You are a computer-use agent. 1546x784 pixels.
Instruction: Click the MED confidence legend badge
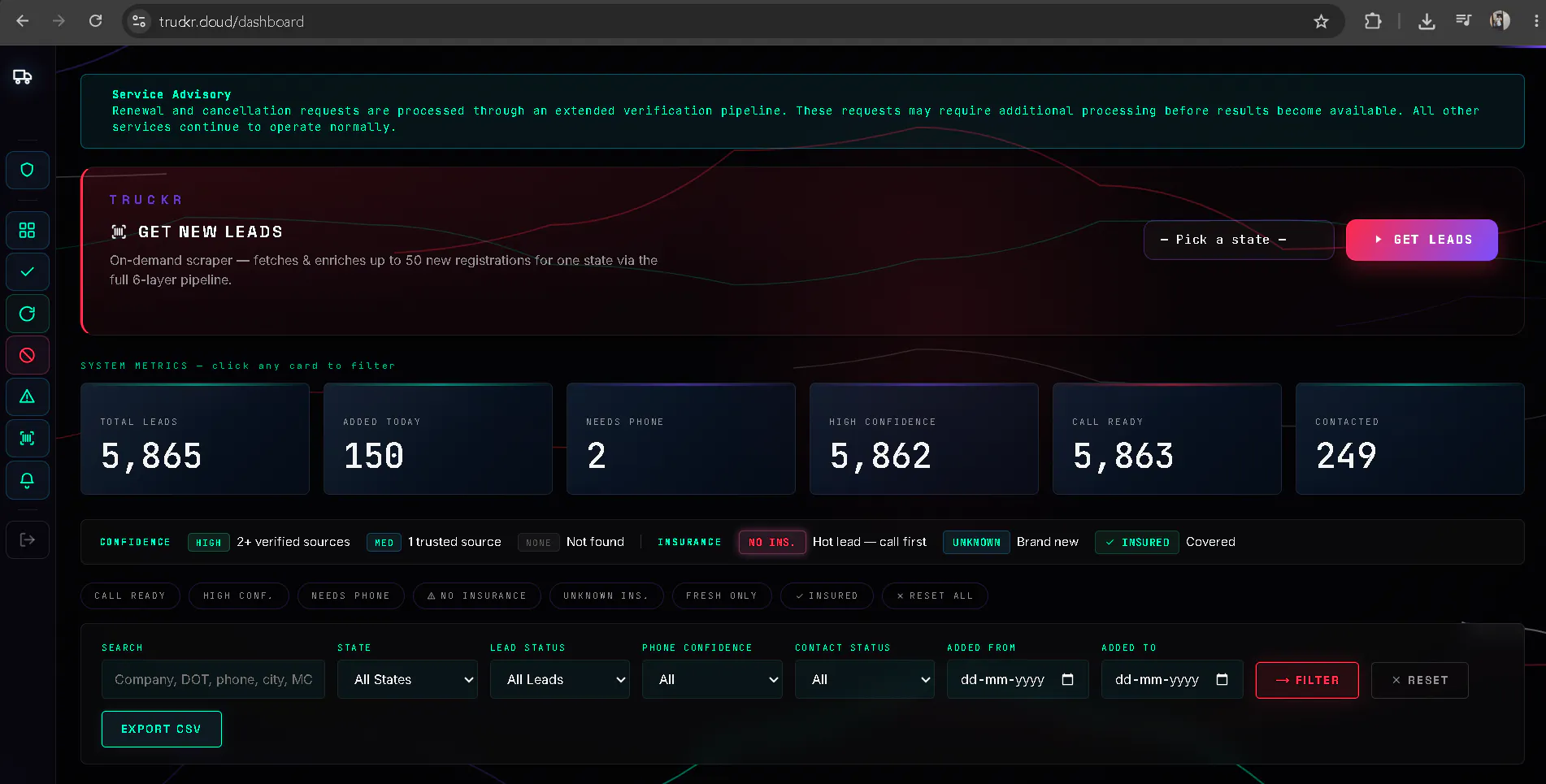point(384,542)
